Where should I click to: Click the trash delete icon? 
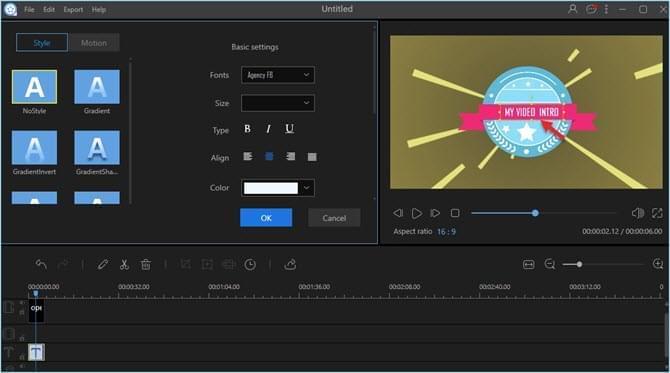pos(146,264)
